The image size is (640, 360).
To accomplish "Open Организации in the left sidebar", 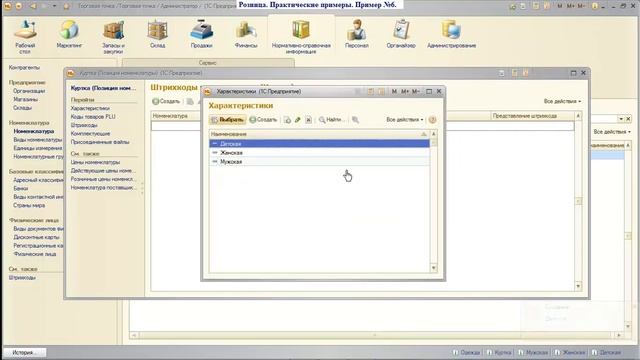I will (x=29, y=91).
